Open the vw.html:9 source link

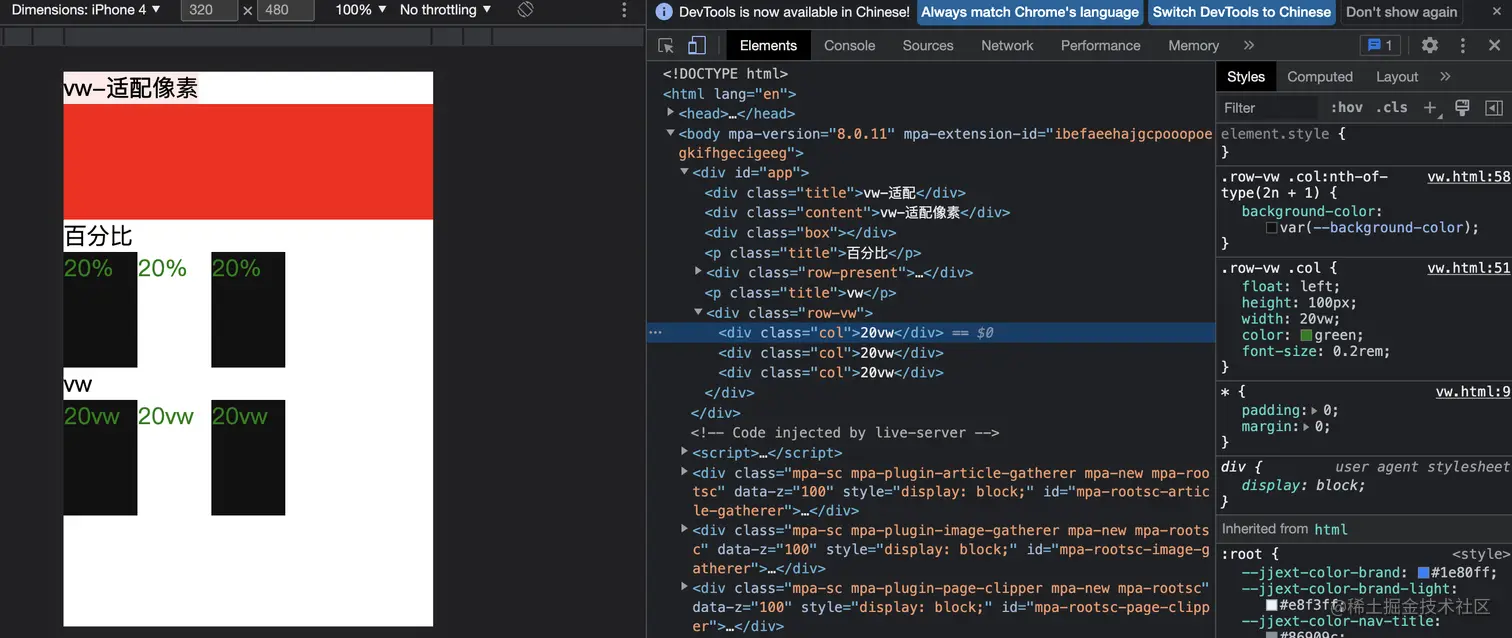(1472, 391)
